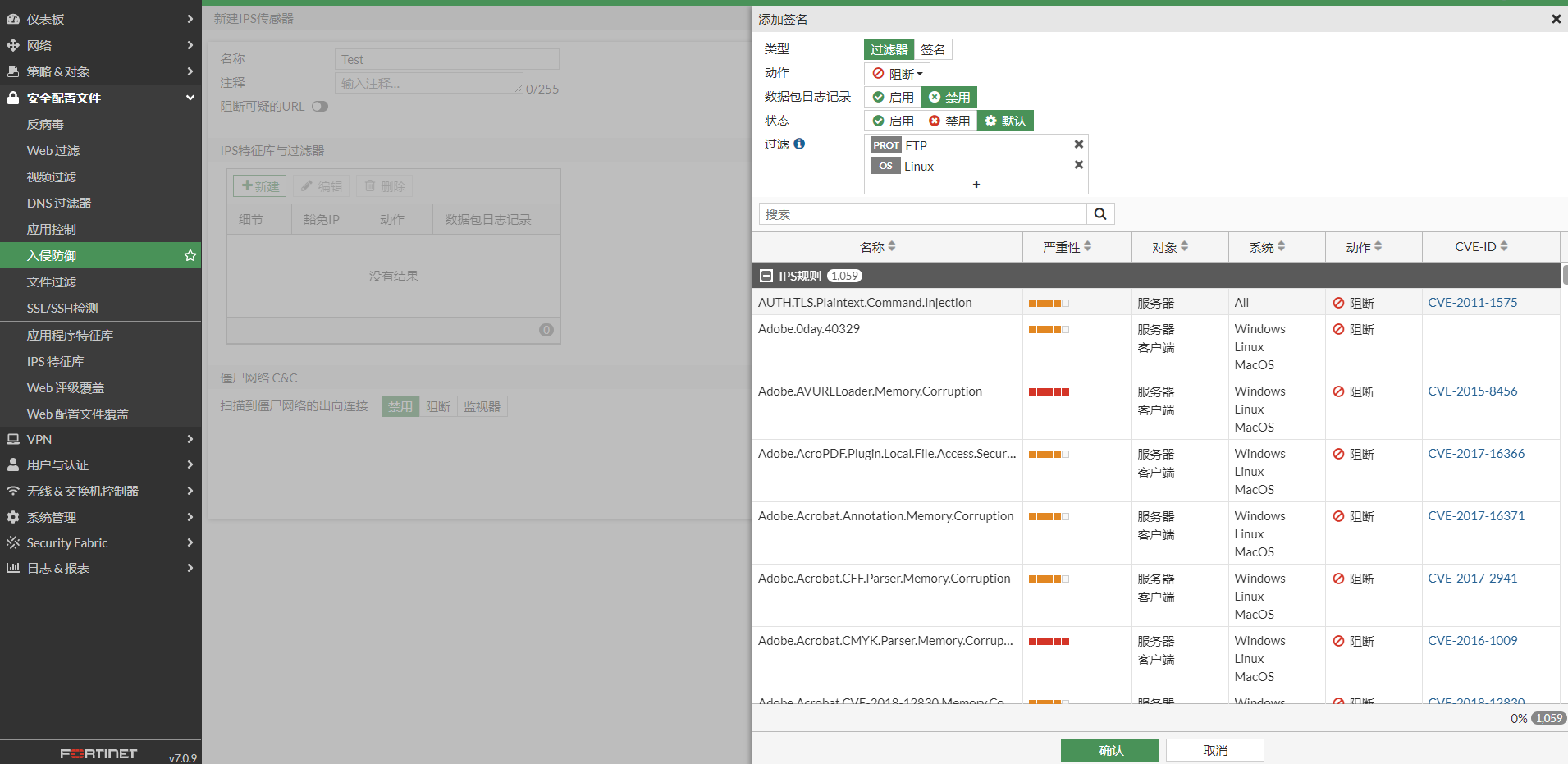Open CVE-2011-1575 link
Screen dimensions: 1568x764
[x=1472, y=303]
